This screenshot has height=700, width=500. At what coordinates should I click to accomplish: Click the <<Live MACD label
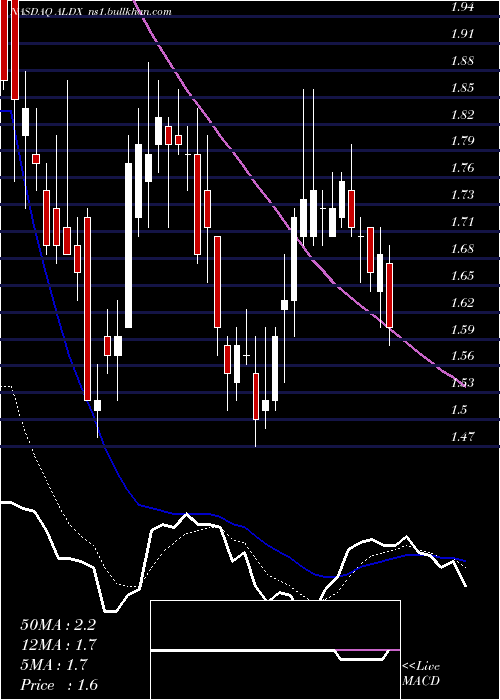[x=421, y=674]
